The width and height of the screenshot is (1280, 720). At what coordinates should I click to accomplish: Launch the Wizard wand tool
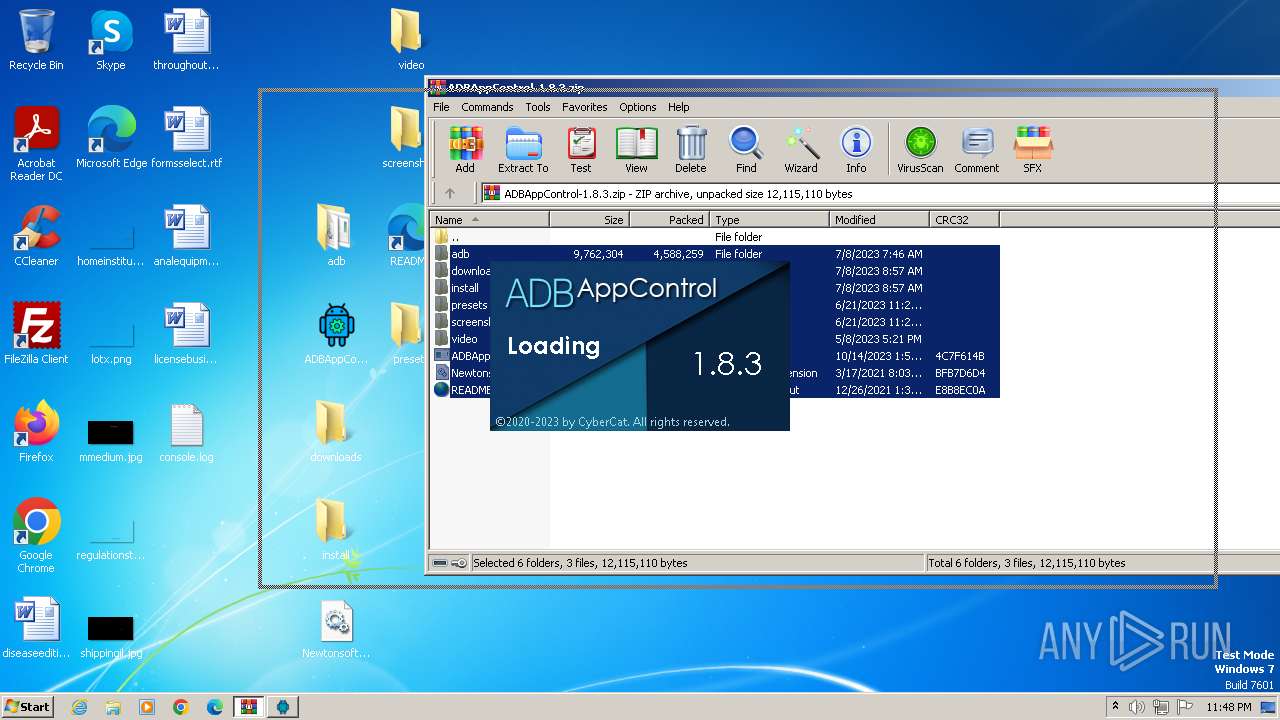[801, 150]
